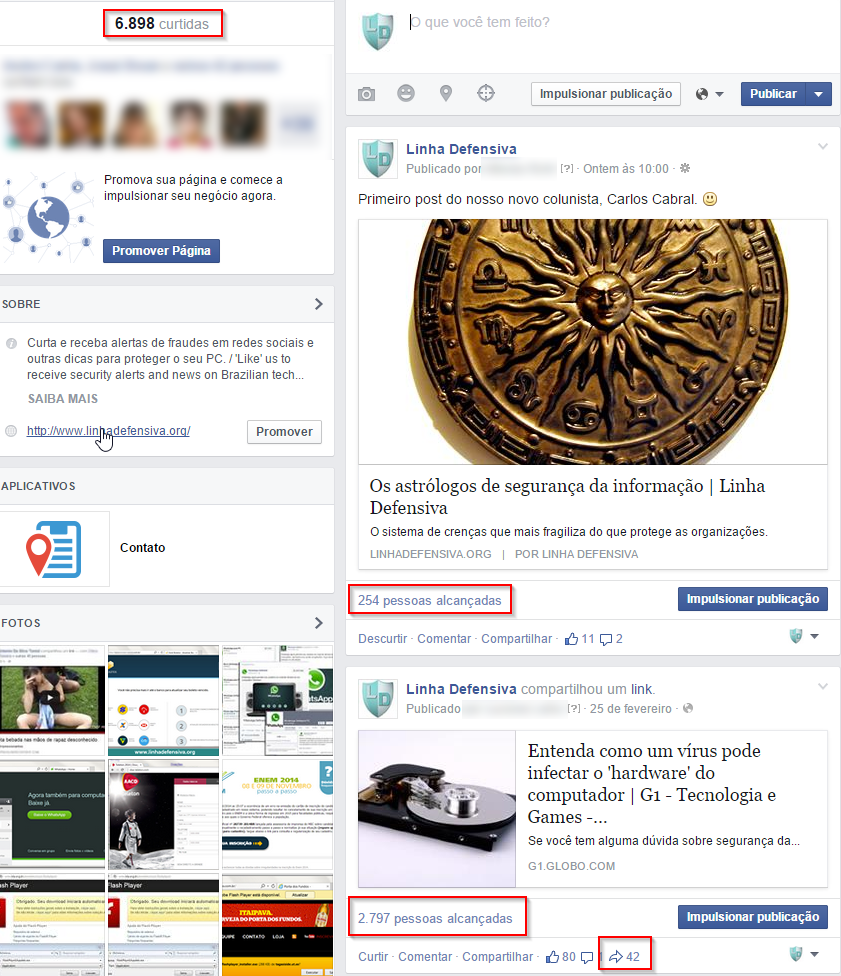Viewport: 841px width, 976px height.
Task: Click the share arrow icon showing 42
Action: click(615, 957)
